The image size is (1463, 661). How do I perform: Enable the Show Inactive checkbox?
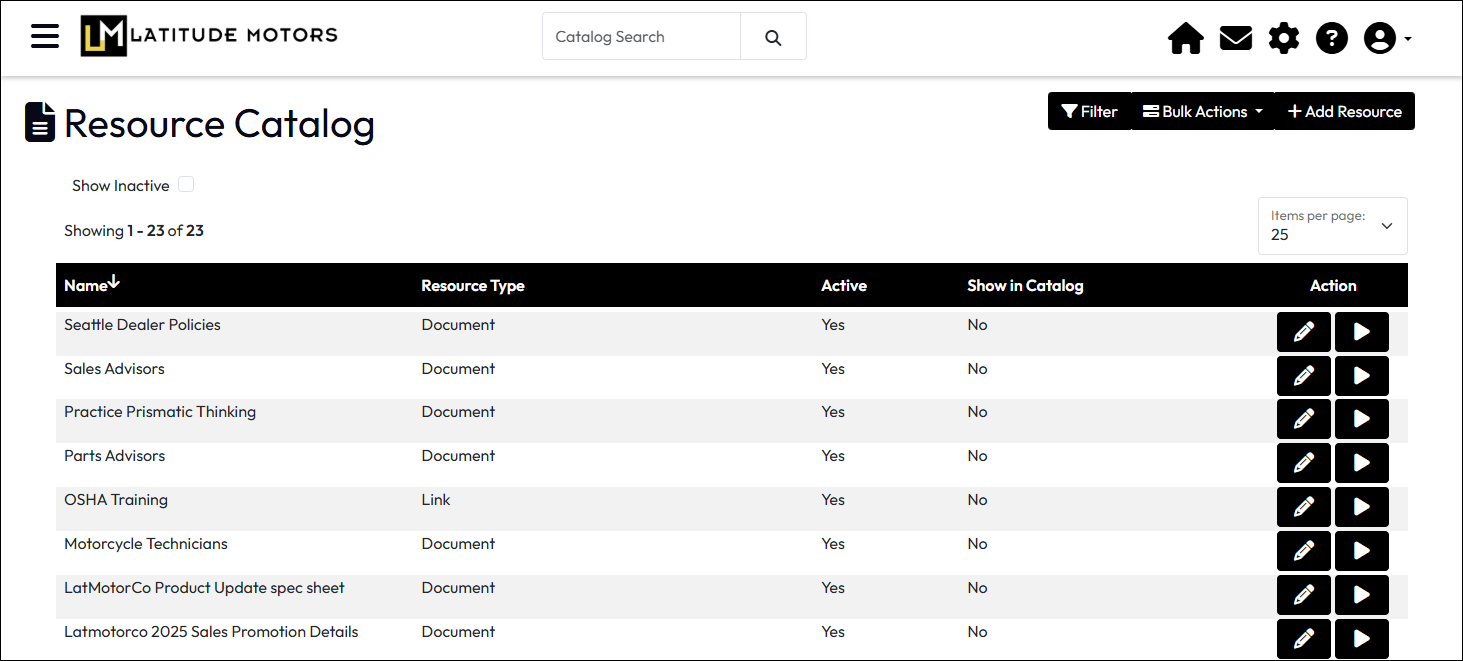tap(186, 184)
